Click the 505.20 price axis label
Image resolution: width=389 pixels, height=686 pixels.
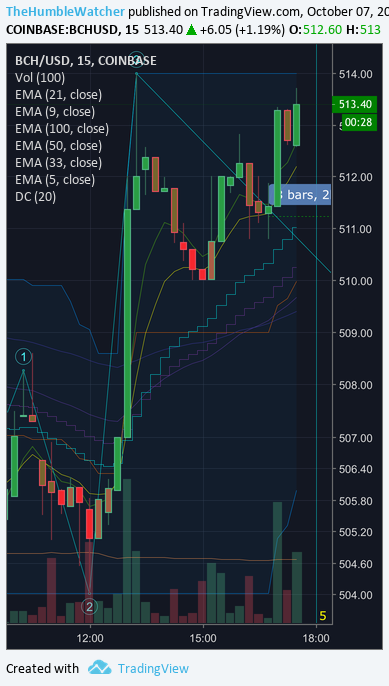(x=356, y=532)
